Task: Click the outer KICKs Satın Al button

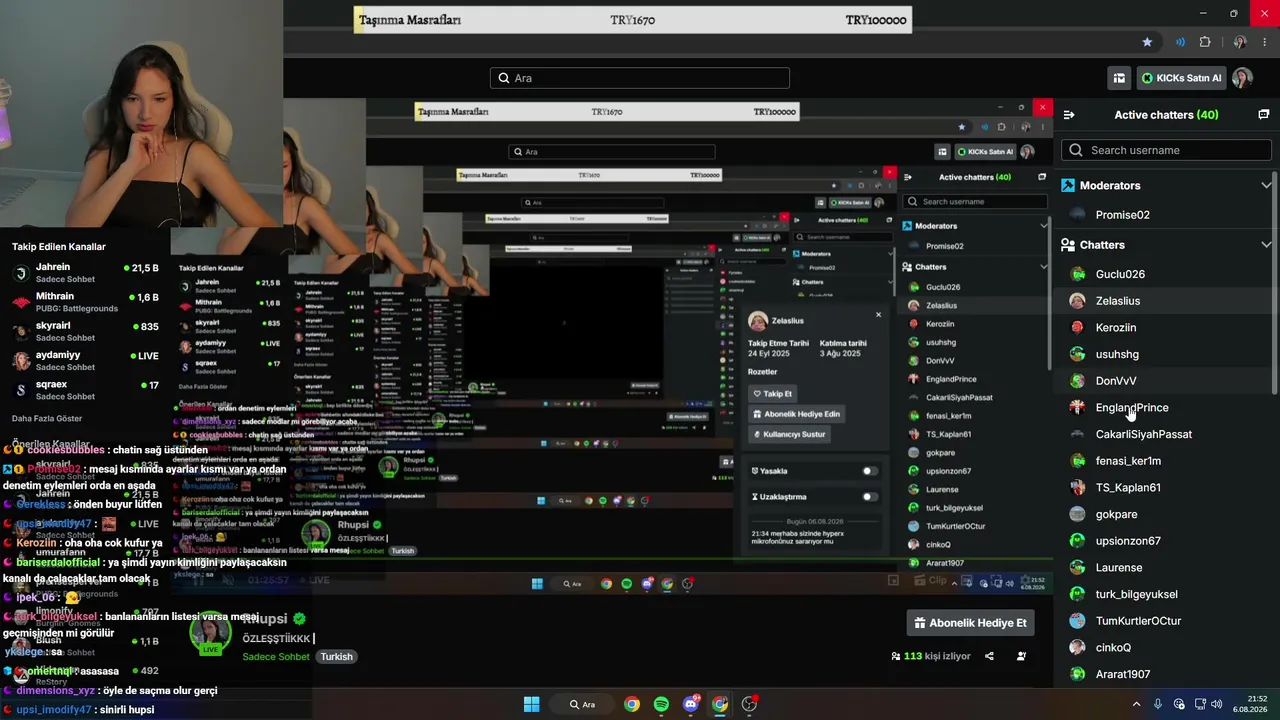Action: pyautogui.click(x=1181, y=78)
